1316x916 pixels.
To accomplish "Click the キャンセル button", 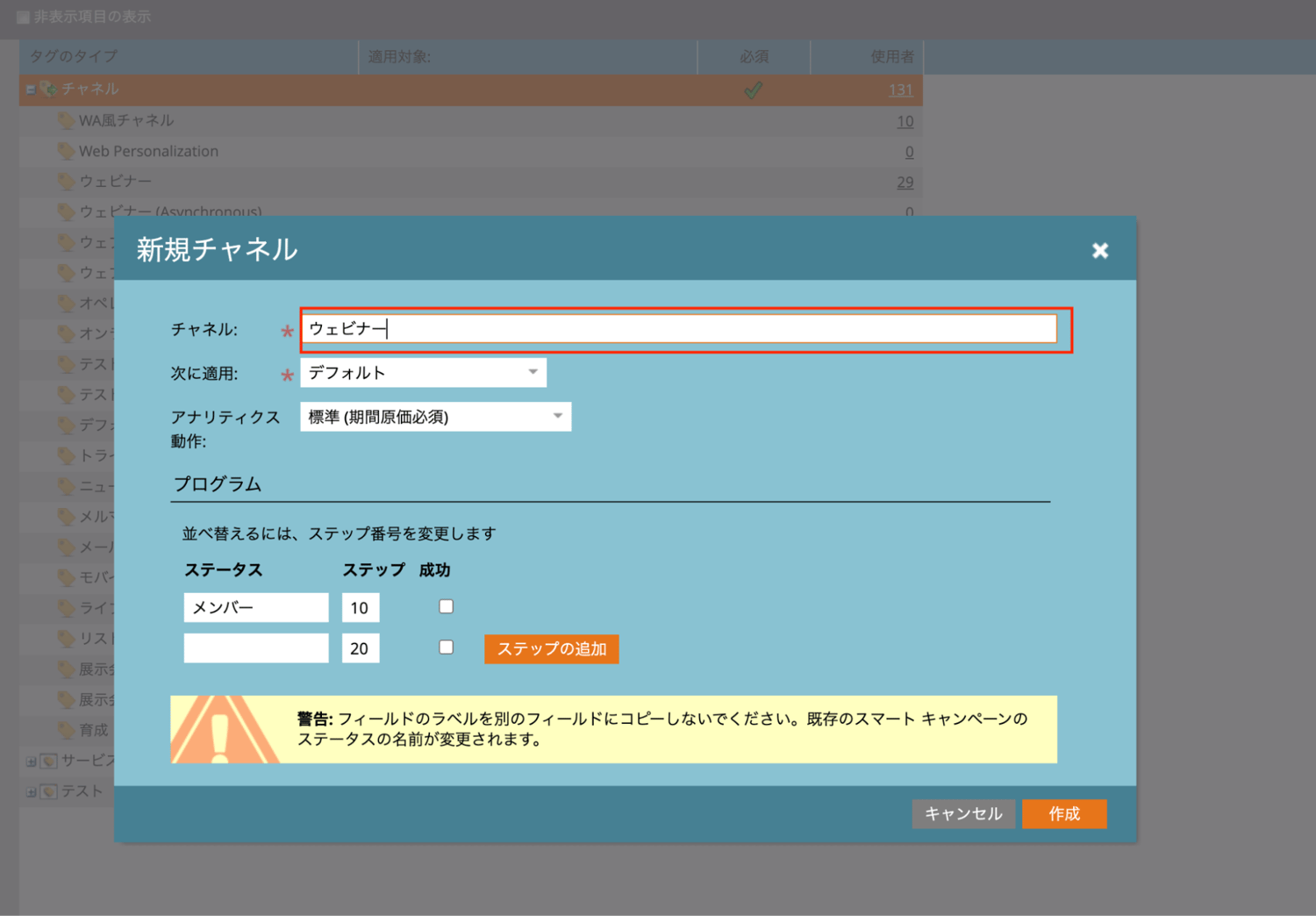I will point(962,814).
